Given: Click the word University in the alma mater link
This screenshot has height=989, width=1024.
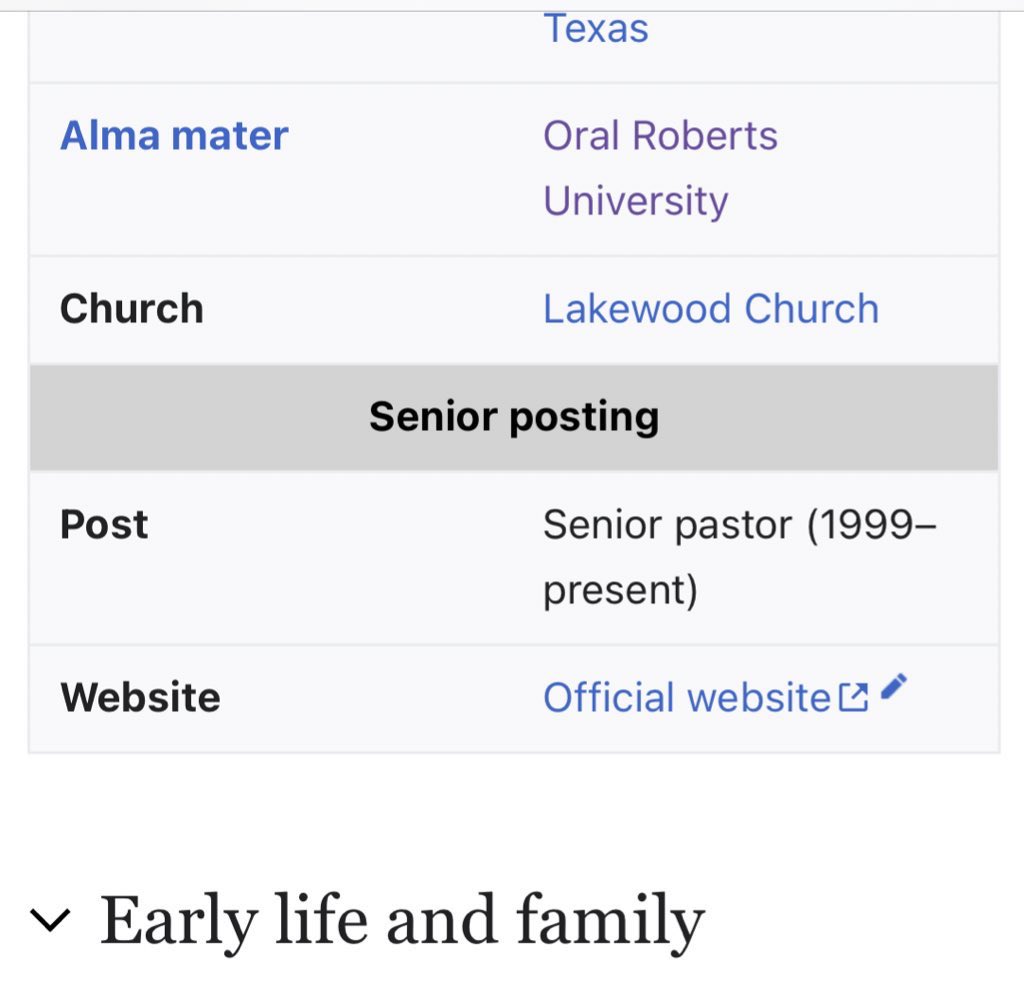Looking at the screenshot, I should [635, 201].
